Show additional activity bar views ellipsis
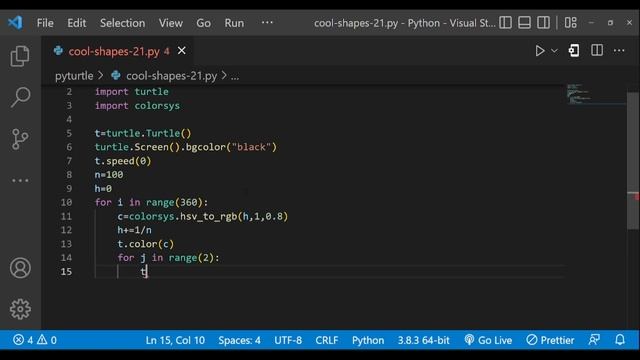640x360 pixels. (x=20, y=180)
